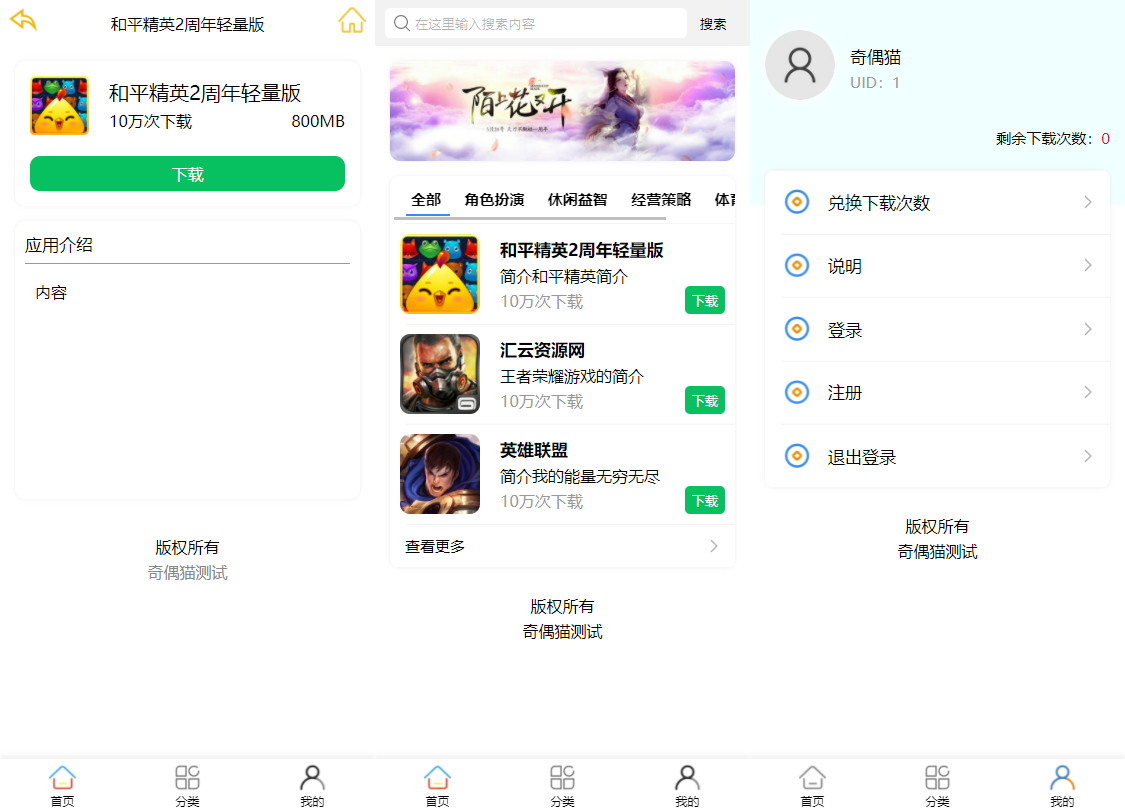Select the 经营策略 category tab
The image size is (1125, 812).
[661, 199]
